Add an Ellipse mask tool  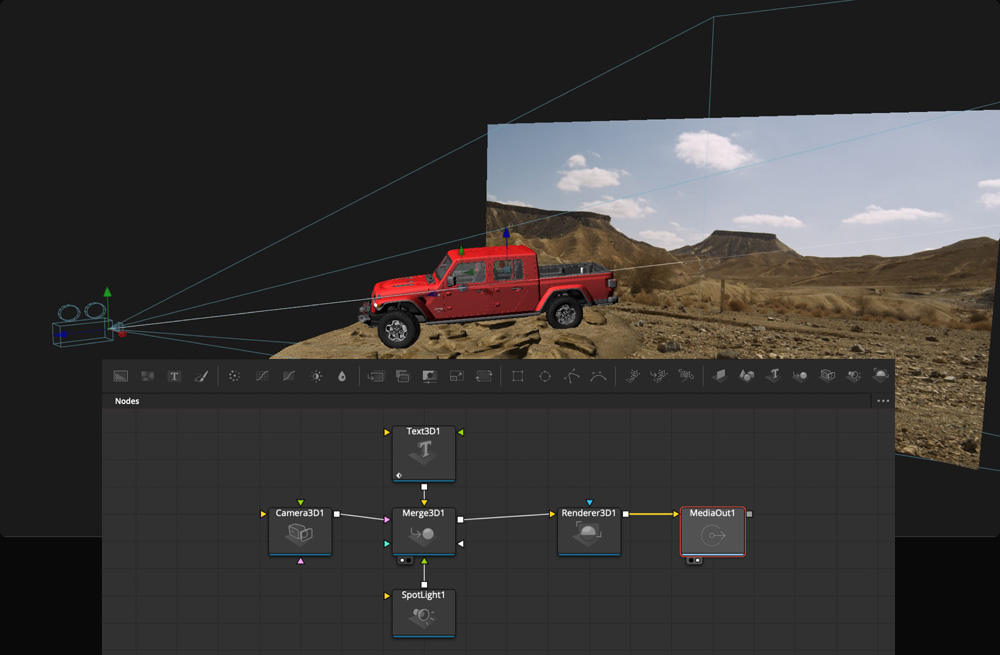click(x=545, y=376)
